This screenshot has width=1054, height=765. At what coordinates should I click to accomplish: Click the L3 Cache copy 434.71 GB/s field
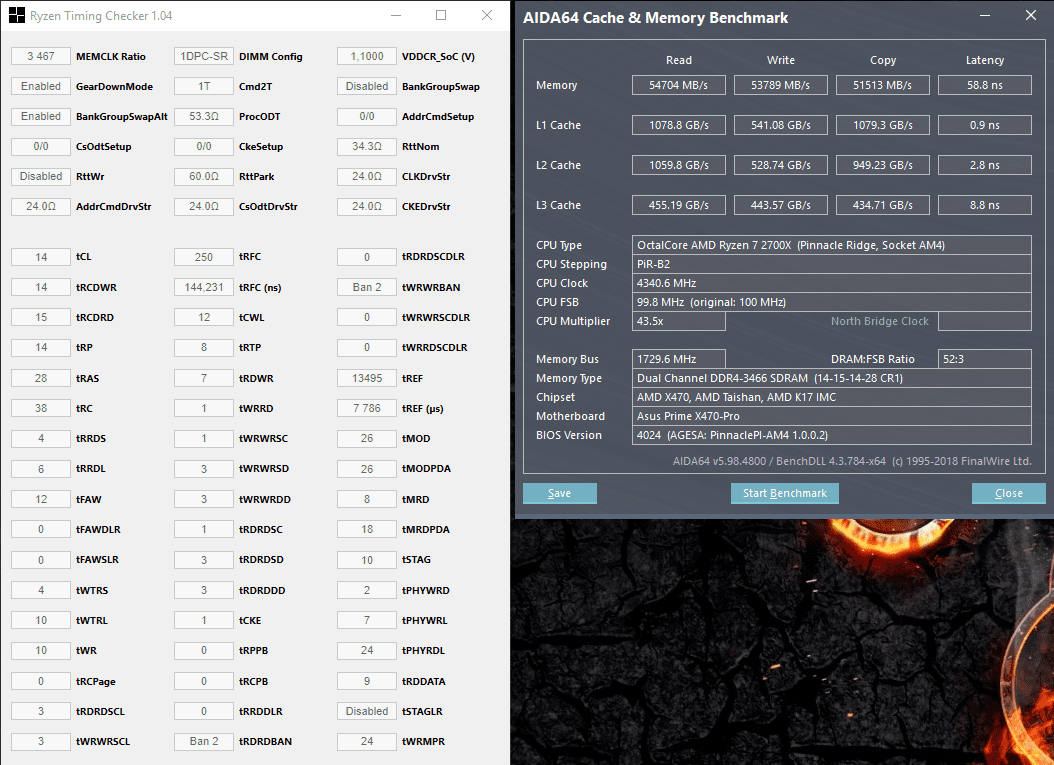pos(883,205)
